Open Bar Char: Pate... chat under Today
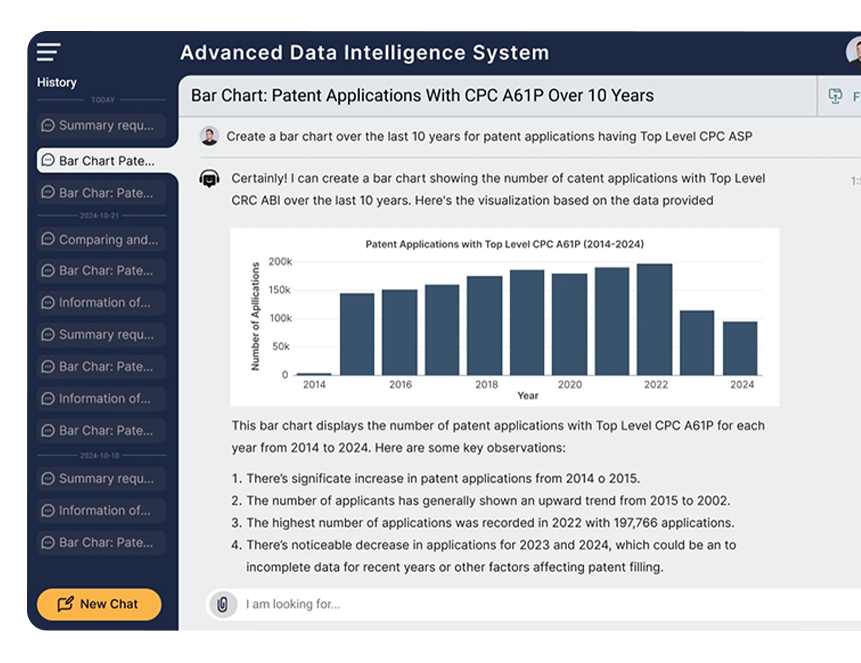Image resolution: width=861 pixels, height=663 pixels. (102, 193)
